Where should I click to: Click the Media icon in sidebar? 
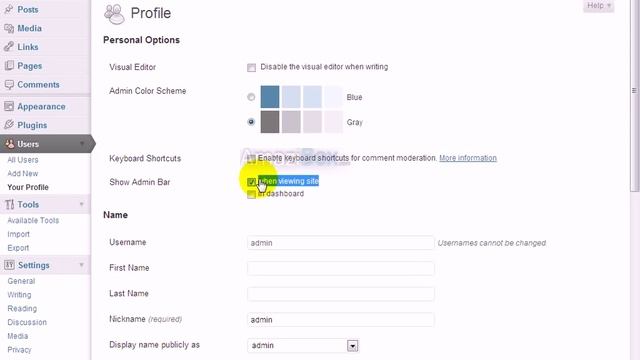point(9,28)
